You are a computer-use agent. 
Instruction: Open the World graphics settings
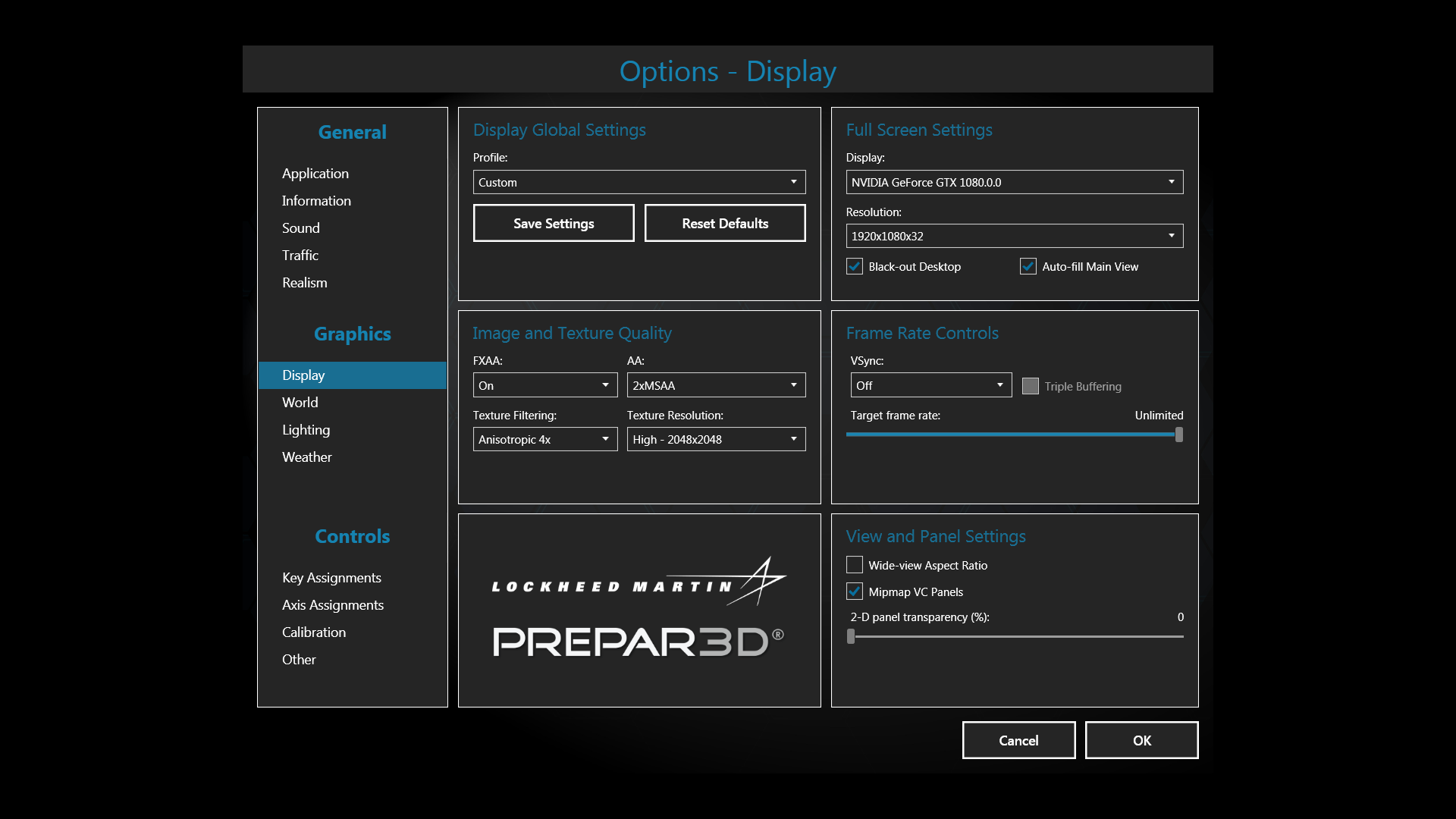300,403
